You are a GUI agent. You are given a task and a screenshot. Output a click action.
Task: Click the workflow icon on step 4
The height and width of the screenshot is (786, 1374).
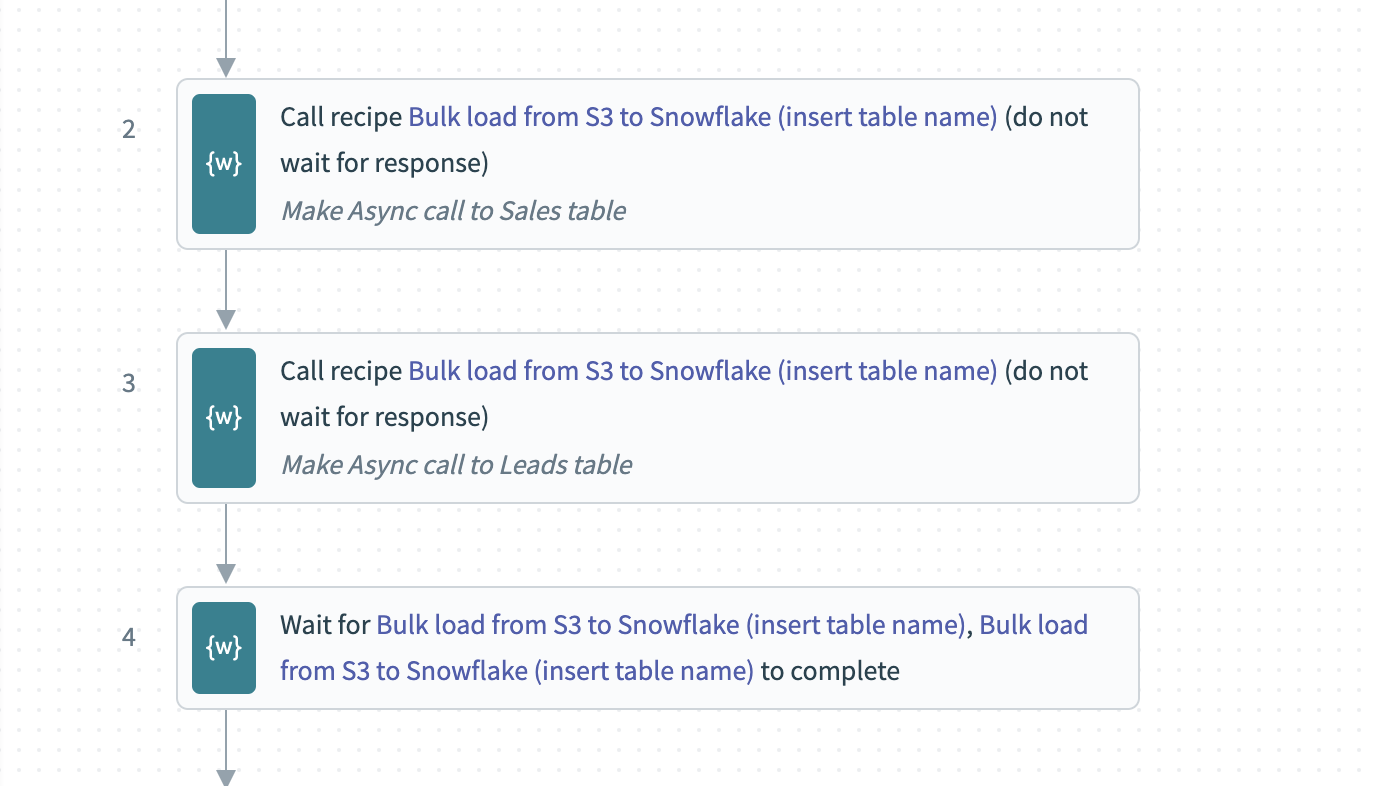click(x=224, y=648)
